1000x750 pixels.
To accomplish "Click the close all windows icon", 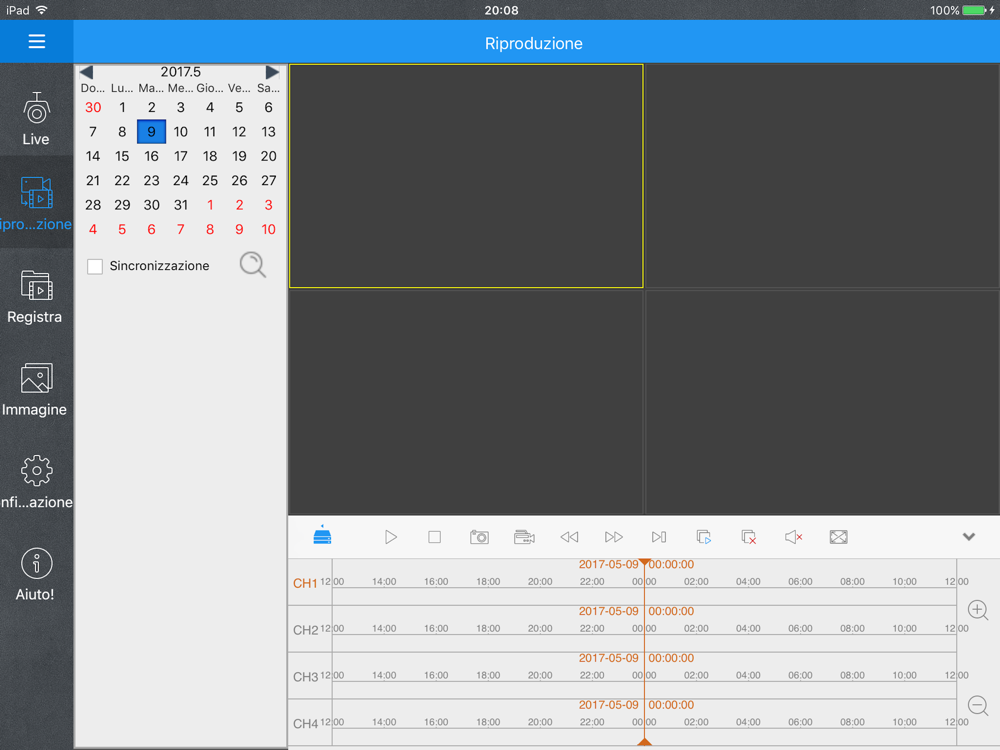I will (749, 537).
